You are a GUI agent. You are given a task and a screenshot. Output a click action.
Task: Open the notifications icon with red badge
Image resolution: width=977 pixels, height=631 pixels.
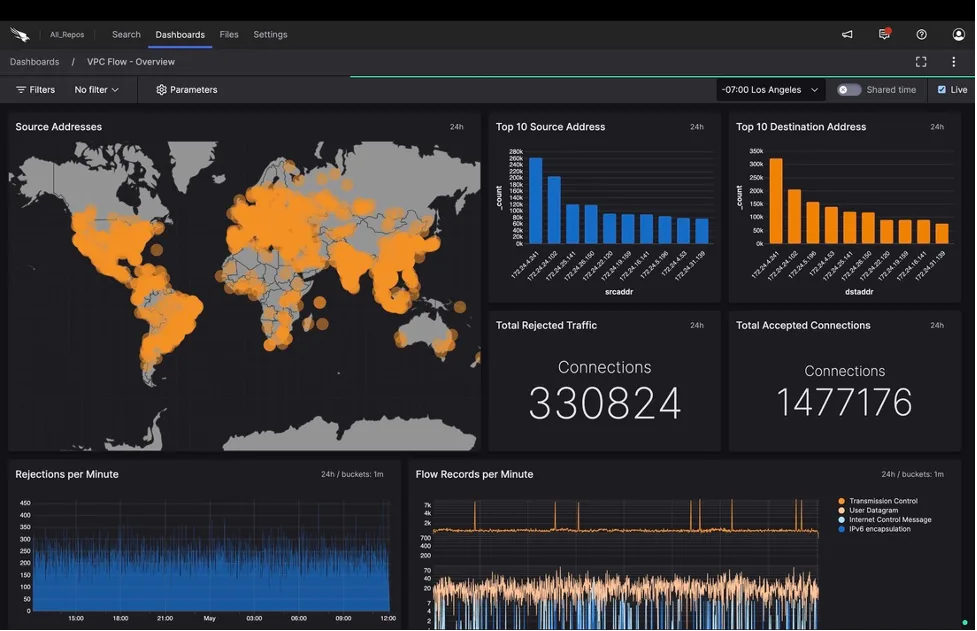884,34
